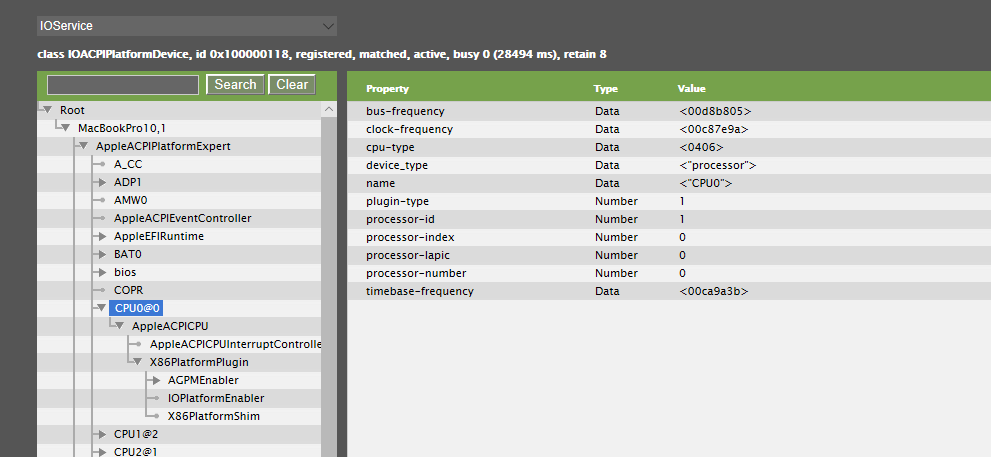The height and width of the screenshot is (457, 991).
Task: Select IOPlatformEnabler in the tree
Action: tap(216, 398)
